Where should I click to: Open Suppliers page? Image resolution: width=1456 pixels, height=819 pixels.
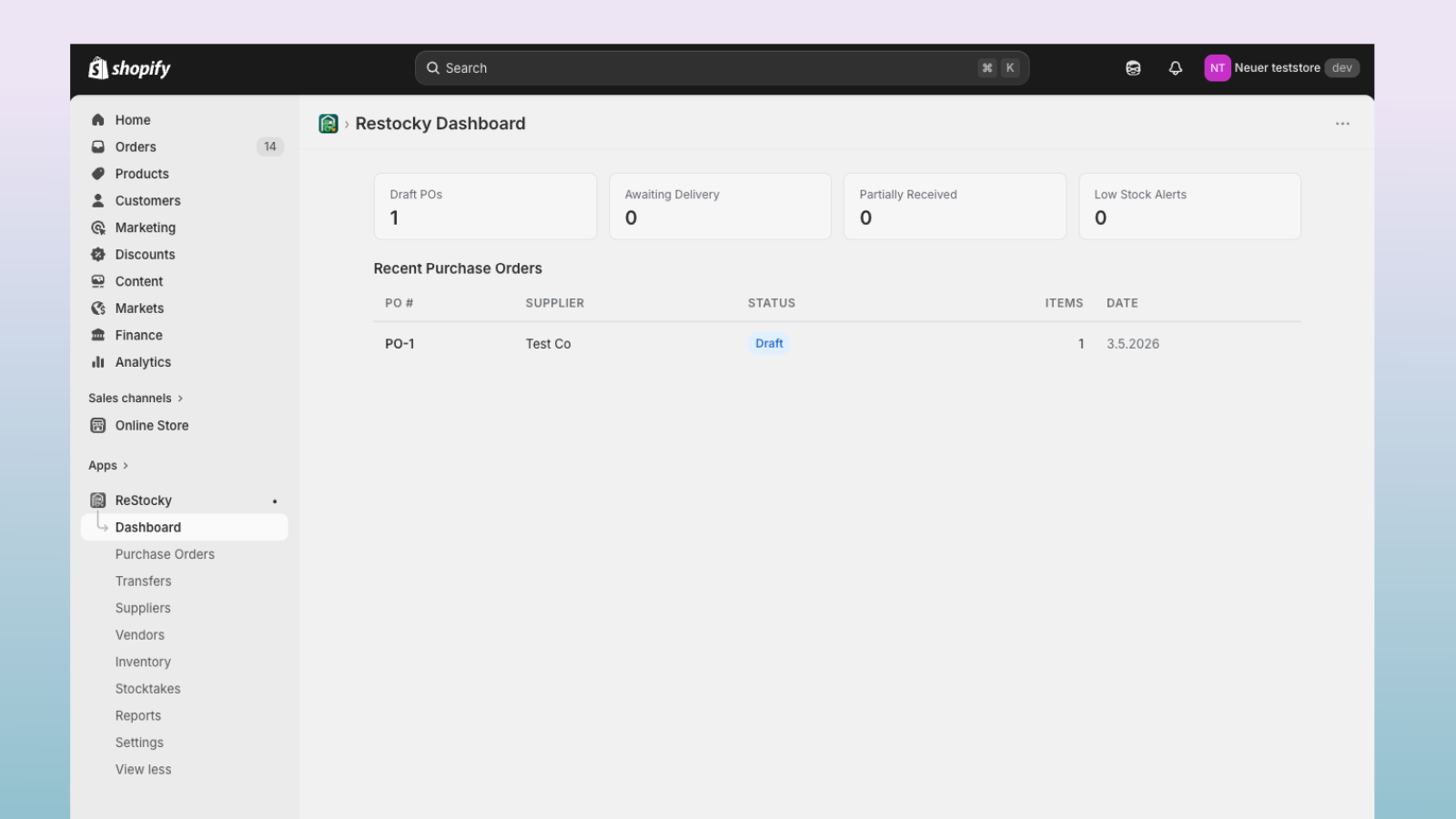pyautogui.click(x=143, y=608)
